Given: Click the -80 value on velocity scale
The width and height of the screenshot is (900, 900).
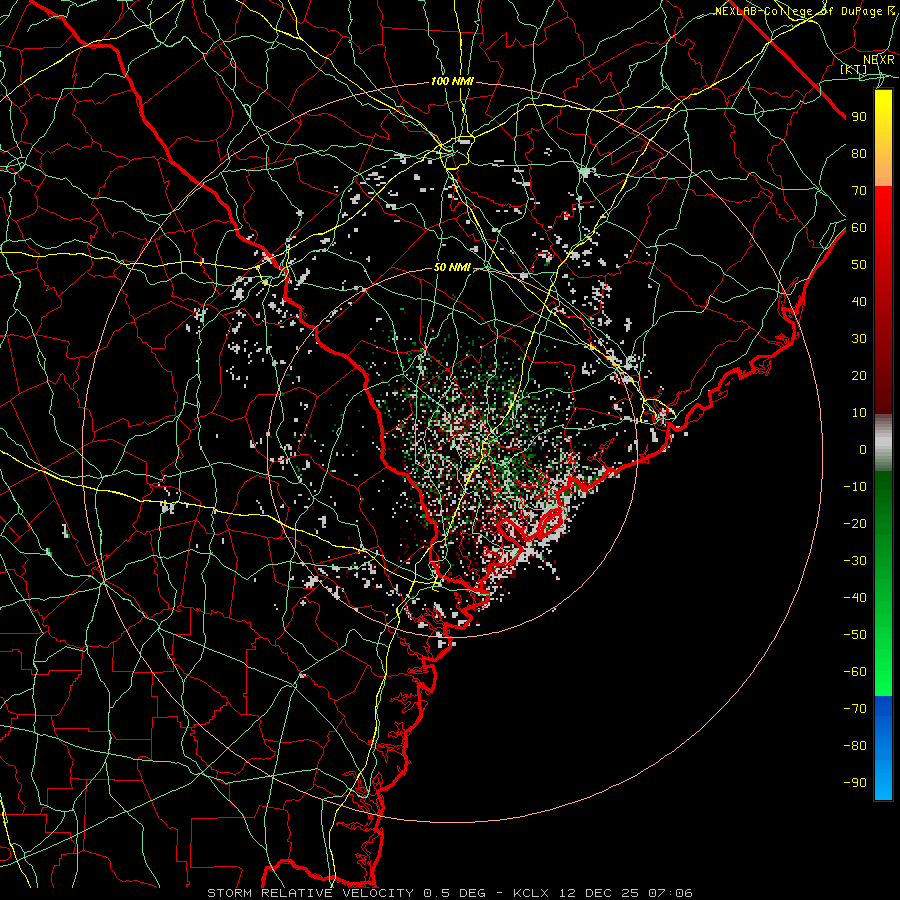Looking at the screenshot, I should pos(855,746).
